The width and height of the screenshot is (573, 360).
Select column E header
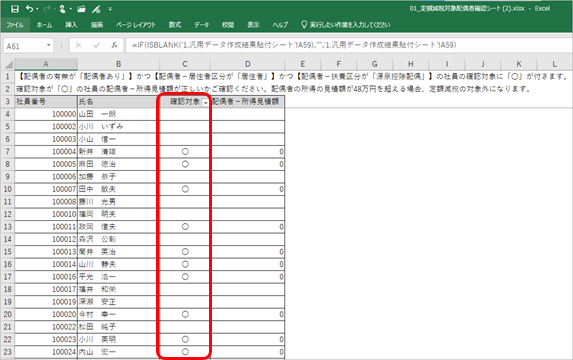pos(303,64)
